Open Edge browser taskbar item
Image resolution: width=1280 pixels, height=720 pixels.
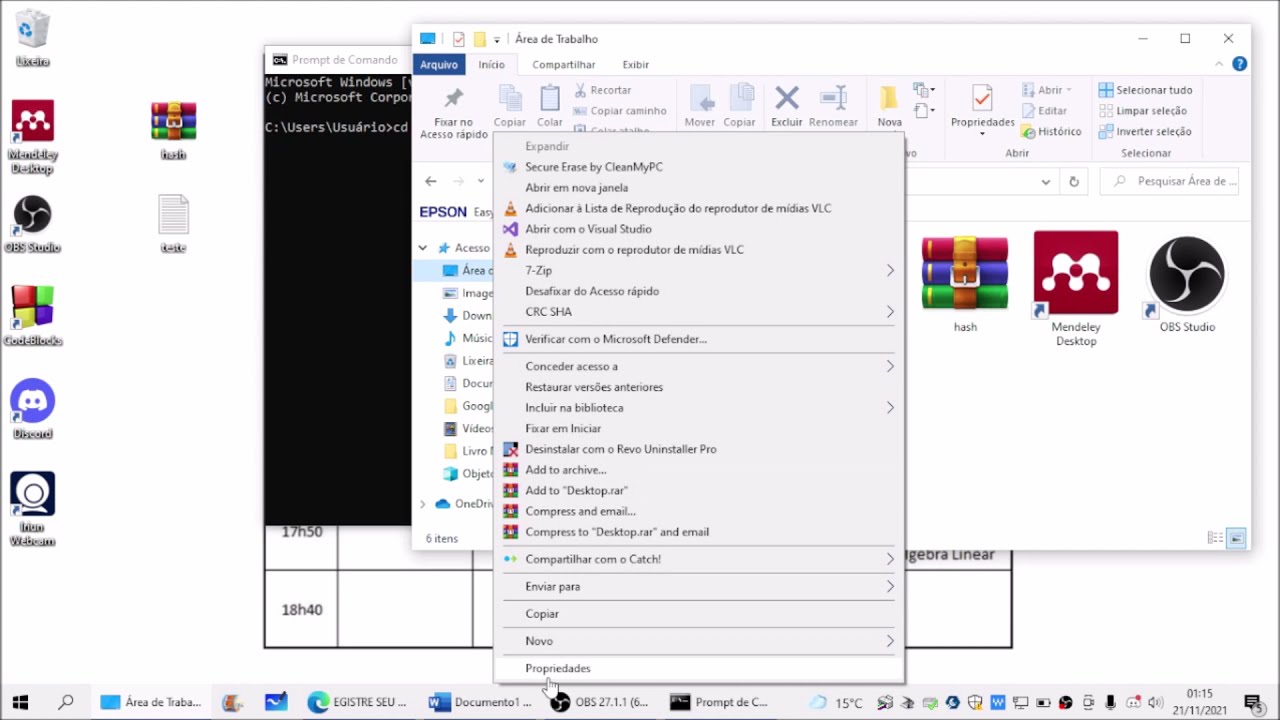pyautogui.click(x=358, y=702)
